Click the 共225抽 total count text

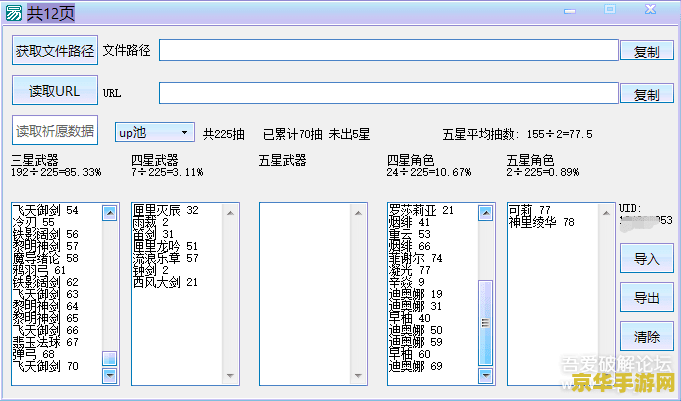[224, 134]
